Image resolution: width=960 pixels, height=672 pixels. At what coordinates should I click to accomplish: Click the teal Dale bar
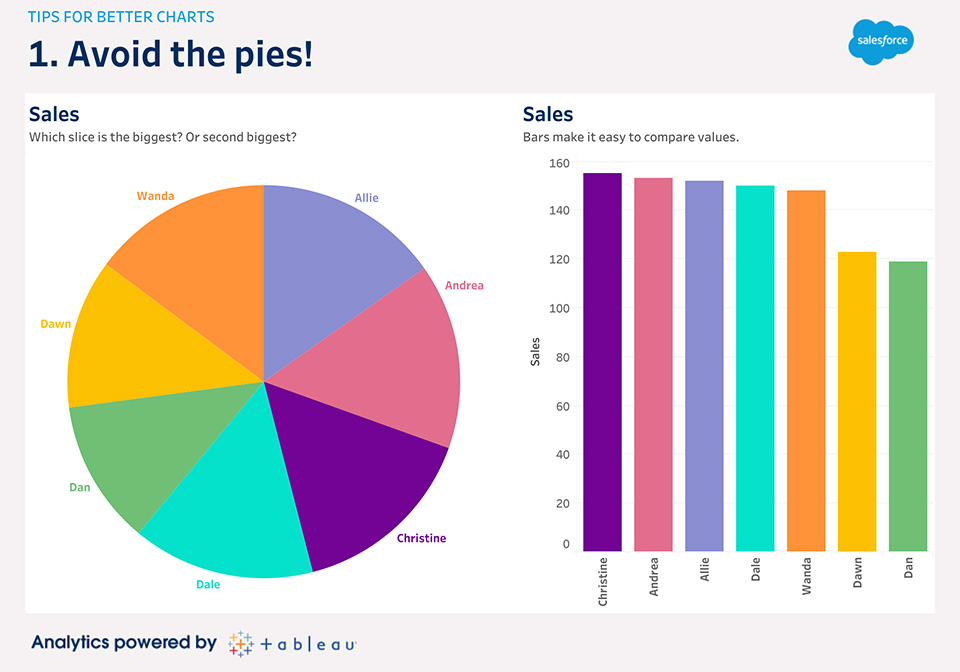click(x=755, y=368)
